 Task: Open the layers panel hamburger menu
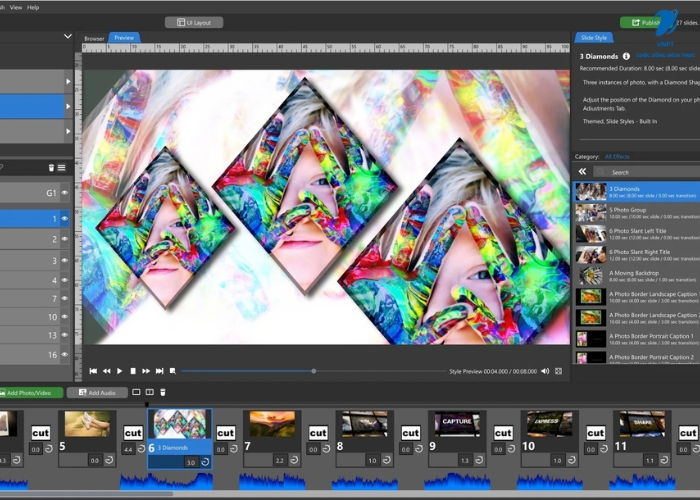click(62, 168)
